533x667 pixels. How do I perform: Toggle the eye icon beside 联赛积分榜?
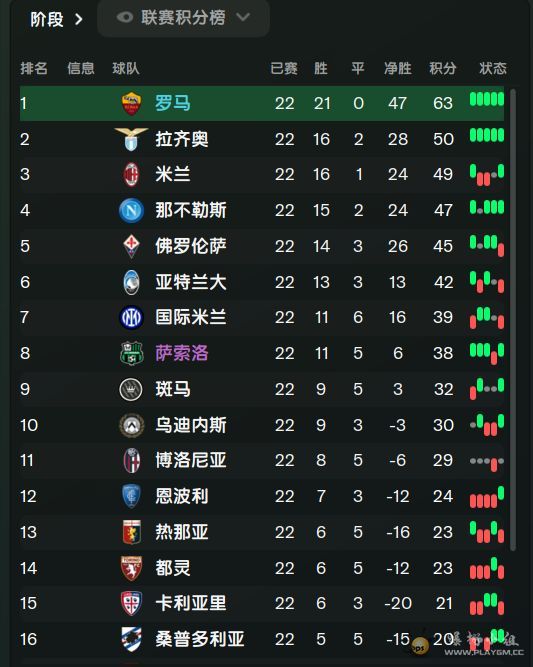click(x=125, y=17)
